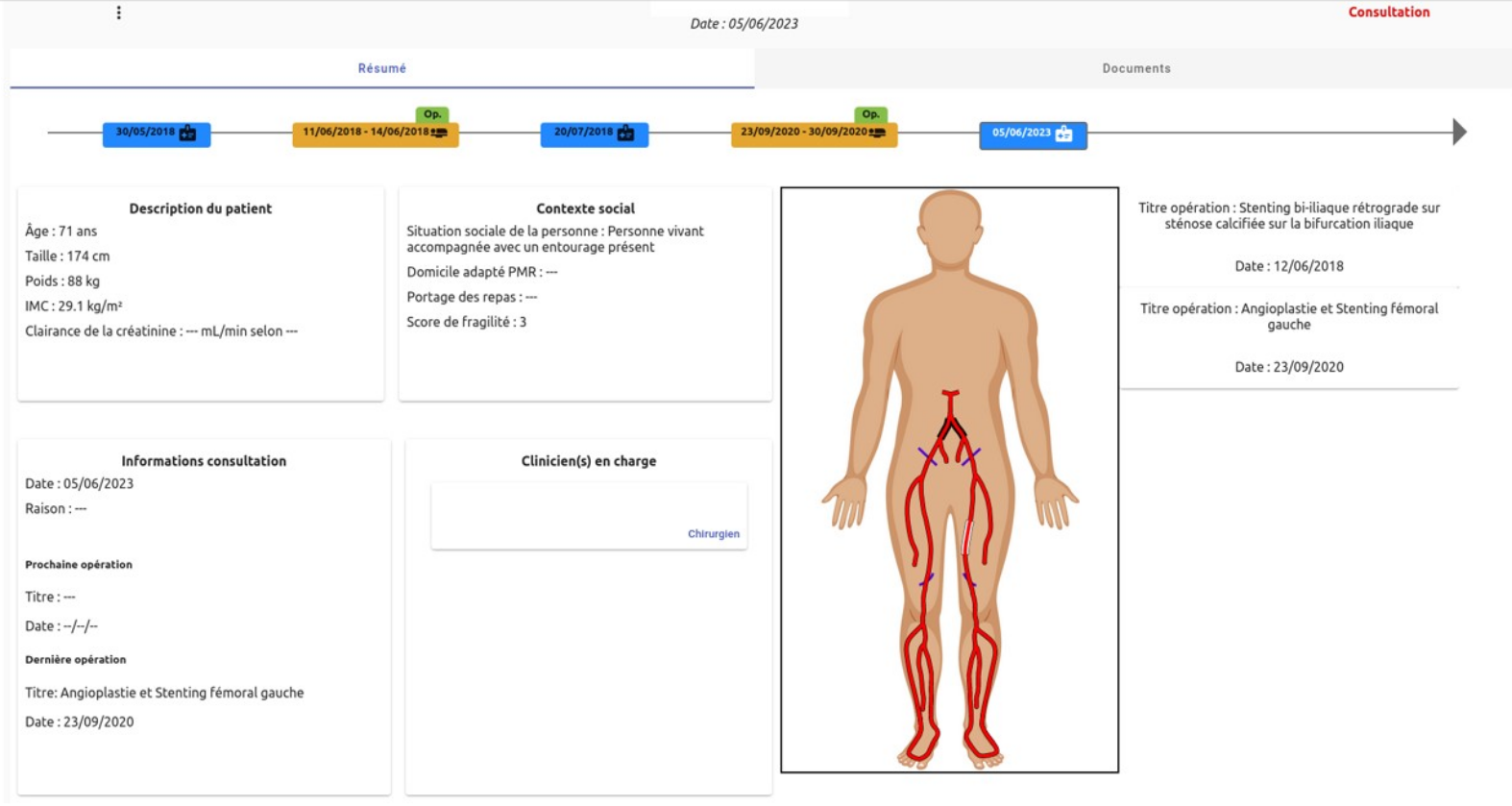Open the Angioplastie et Stenting fémoral gauche entry at right

click(x=1289, y=337)
